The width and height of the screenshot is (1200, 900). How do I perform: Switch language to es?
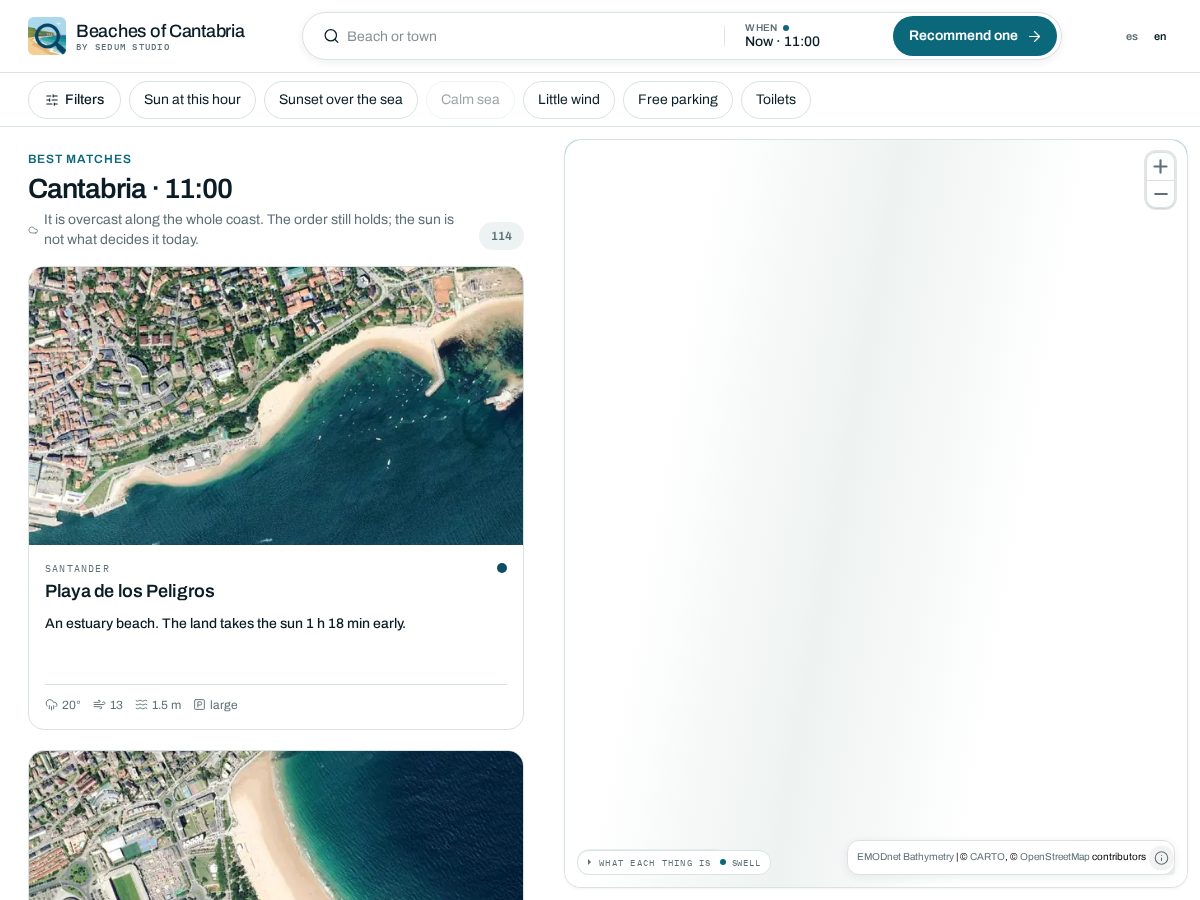[x=1132, y=36]
